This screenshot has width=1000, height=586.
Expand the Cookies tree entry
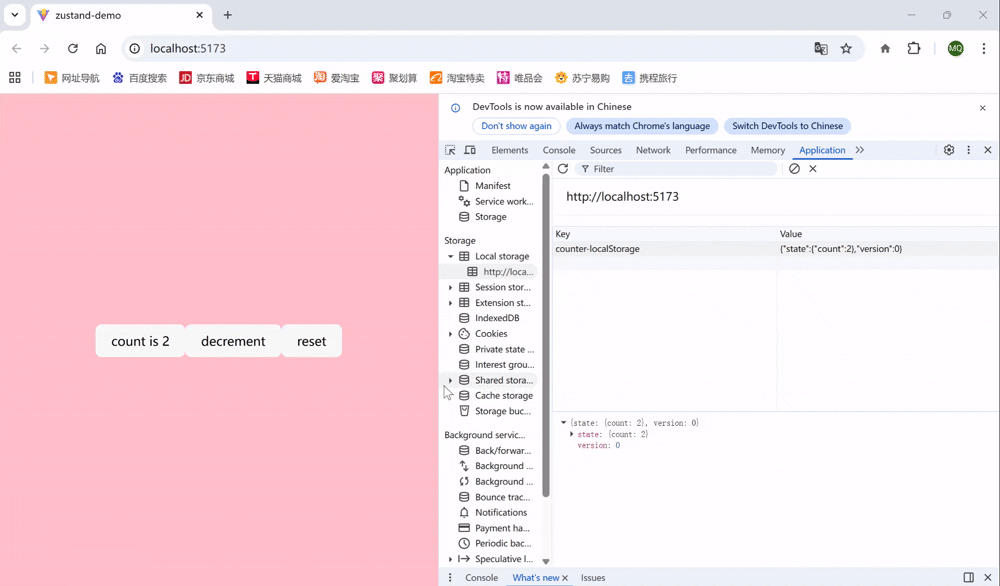tap(452, 333)
